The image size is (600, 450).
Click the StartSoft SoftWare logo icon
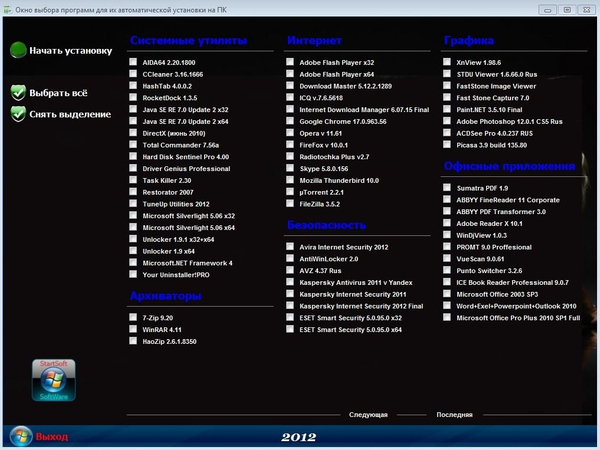point(54,380)
